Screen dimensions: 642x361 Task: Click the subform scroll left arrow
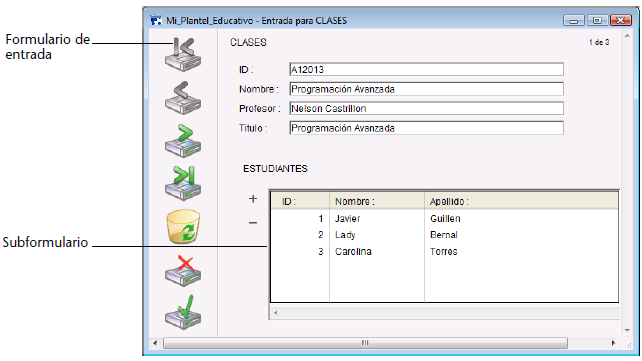pyautogui.click(x=276, y=313)
